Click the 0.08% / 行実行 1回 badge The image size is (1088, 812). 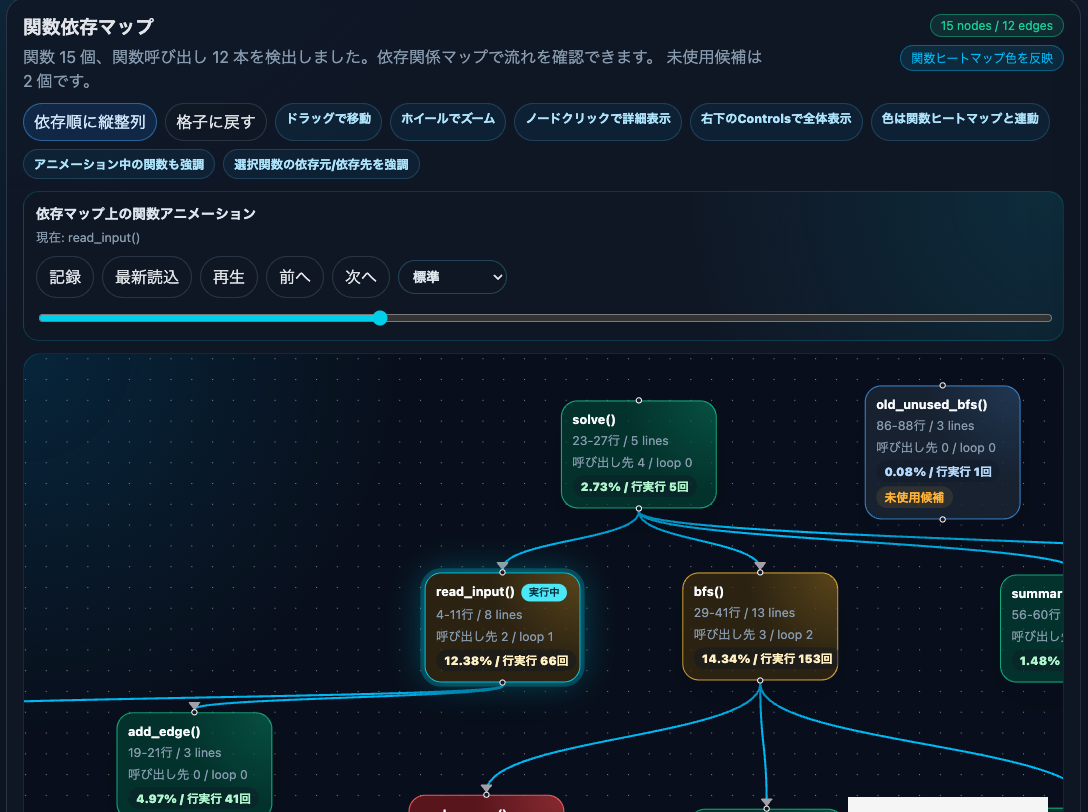[937, 472]
